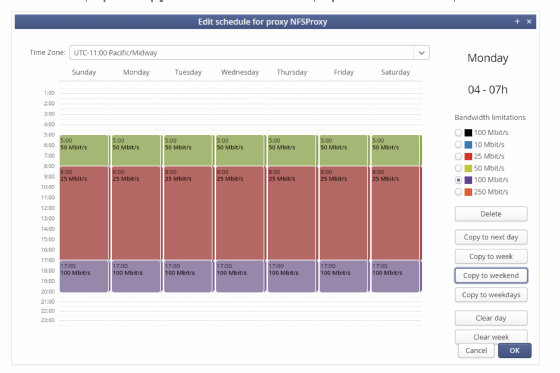
Task: Click the Clear day button
Action: pos(491,318)
